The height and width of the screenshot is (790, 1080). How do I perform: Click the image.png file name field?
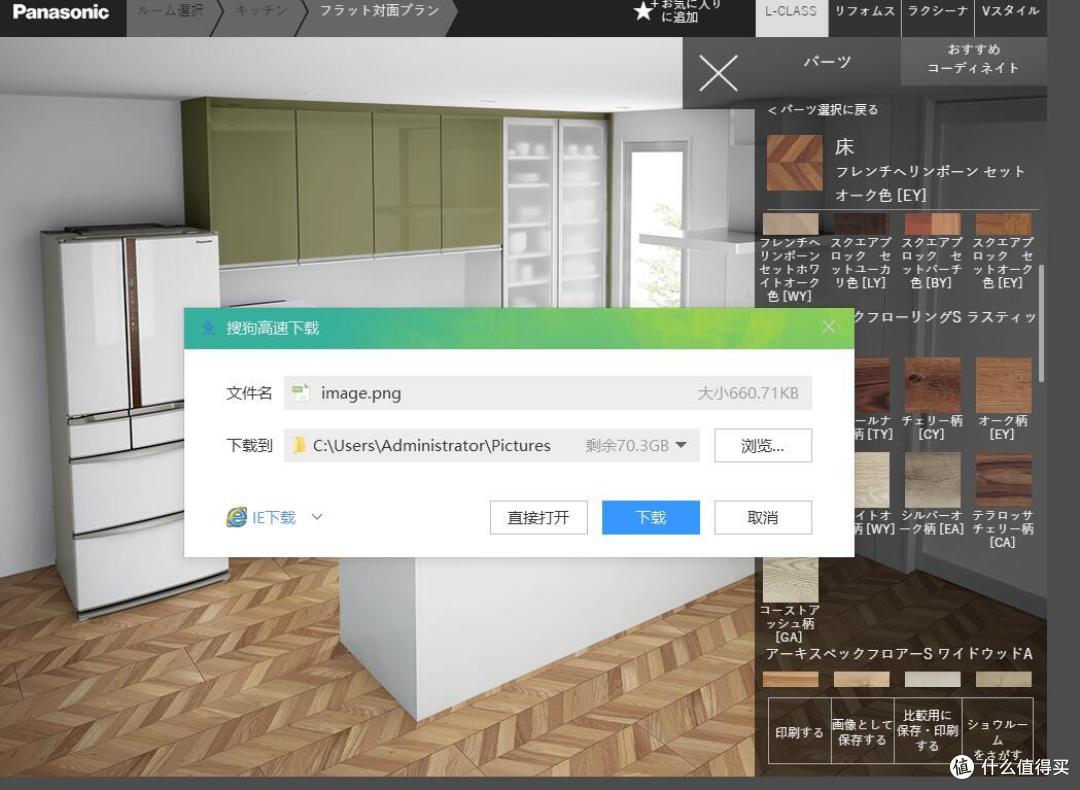(547, 393)
